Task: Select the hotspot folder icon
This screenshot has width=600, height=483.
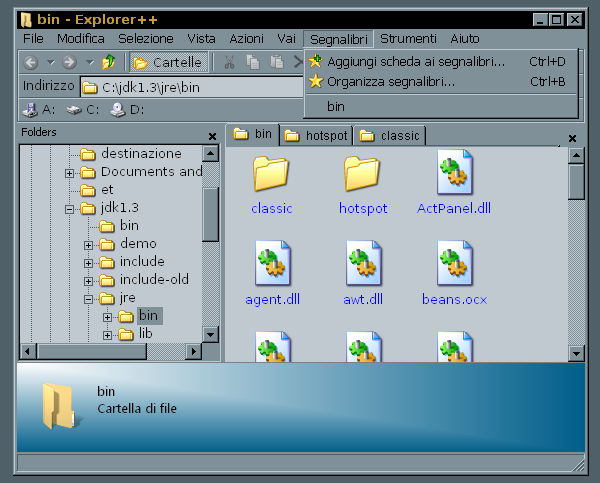Action: tap(362, 173)
